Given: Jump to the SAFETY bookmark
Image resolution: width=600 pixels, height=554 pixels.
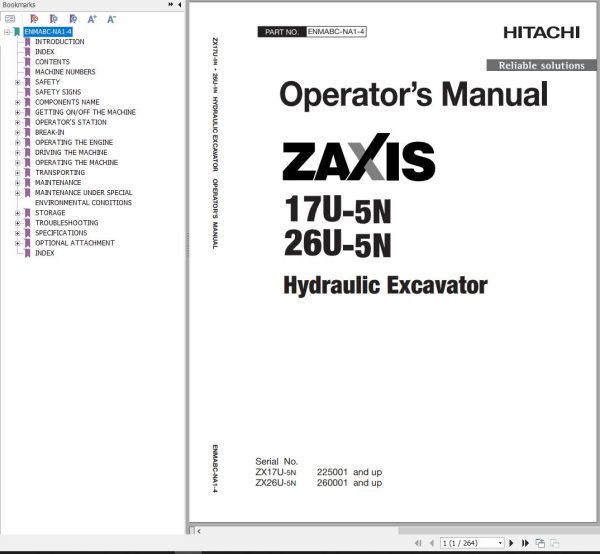Looking at the screenshot, I should pos(47,82).
